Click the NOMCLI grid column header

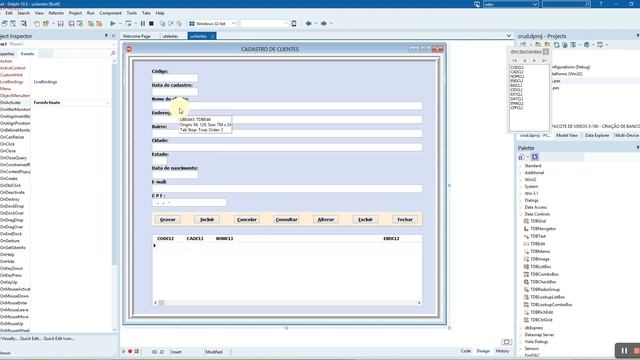point(224,238)
